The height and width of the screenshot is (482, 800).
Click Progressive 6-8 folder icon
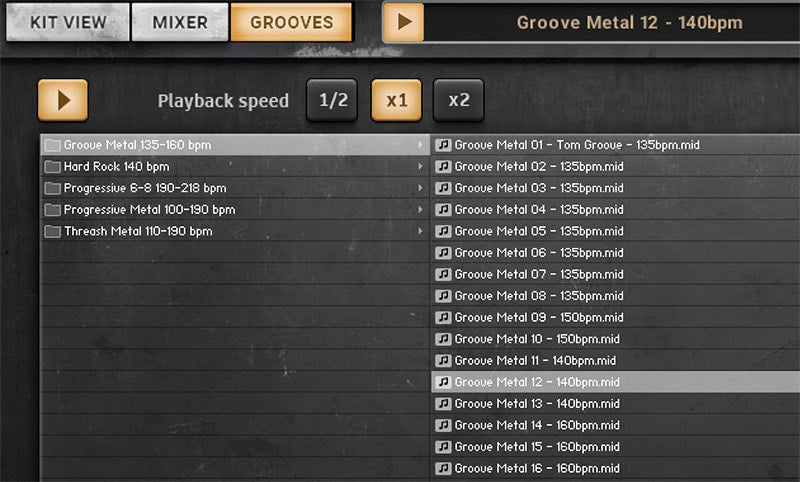click(52, 188)
